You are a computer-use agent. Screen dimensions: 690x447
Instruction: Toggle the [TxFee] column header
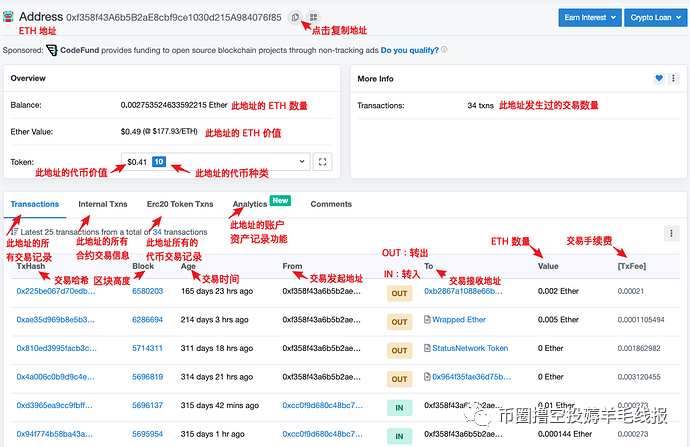pos(631,267)
